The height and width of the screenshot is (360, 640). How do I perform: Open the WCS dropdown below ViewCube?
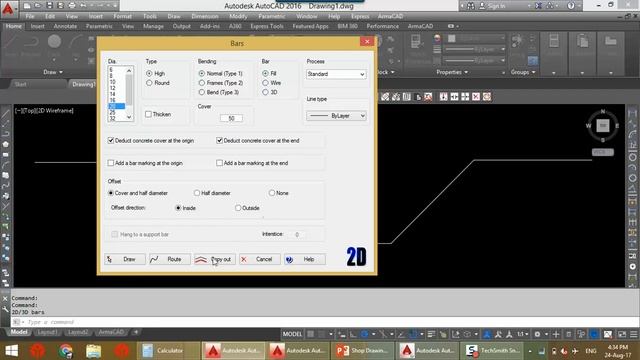[603, 152]
